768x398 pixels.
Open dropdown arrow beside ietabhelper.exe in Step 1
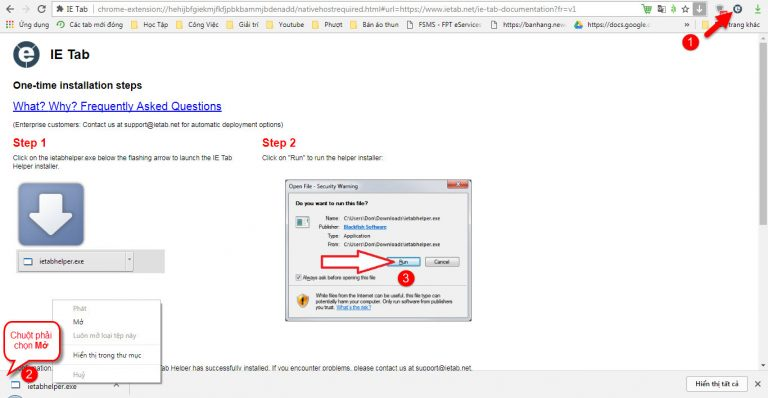[x=129, y=261]
